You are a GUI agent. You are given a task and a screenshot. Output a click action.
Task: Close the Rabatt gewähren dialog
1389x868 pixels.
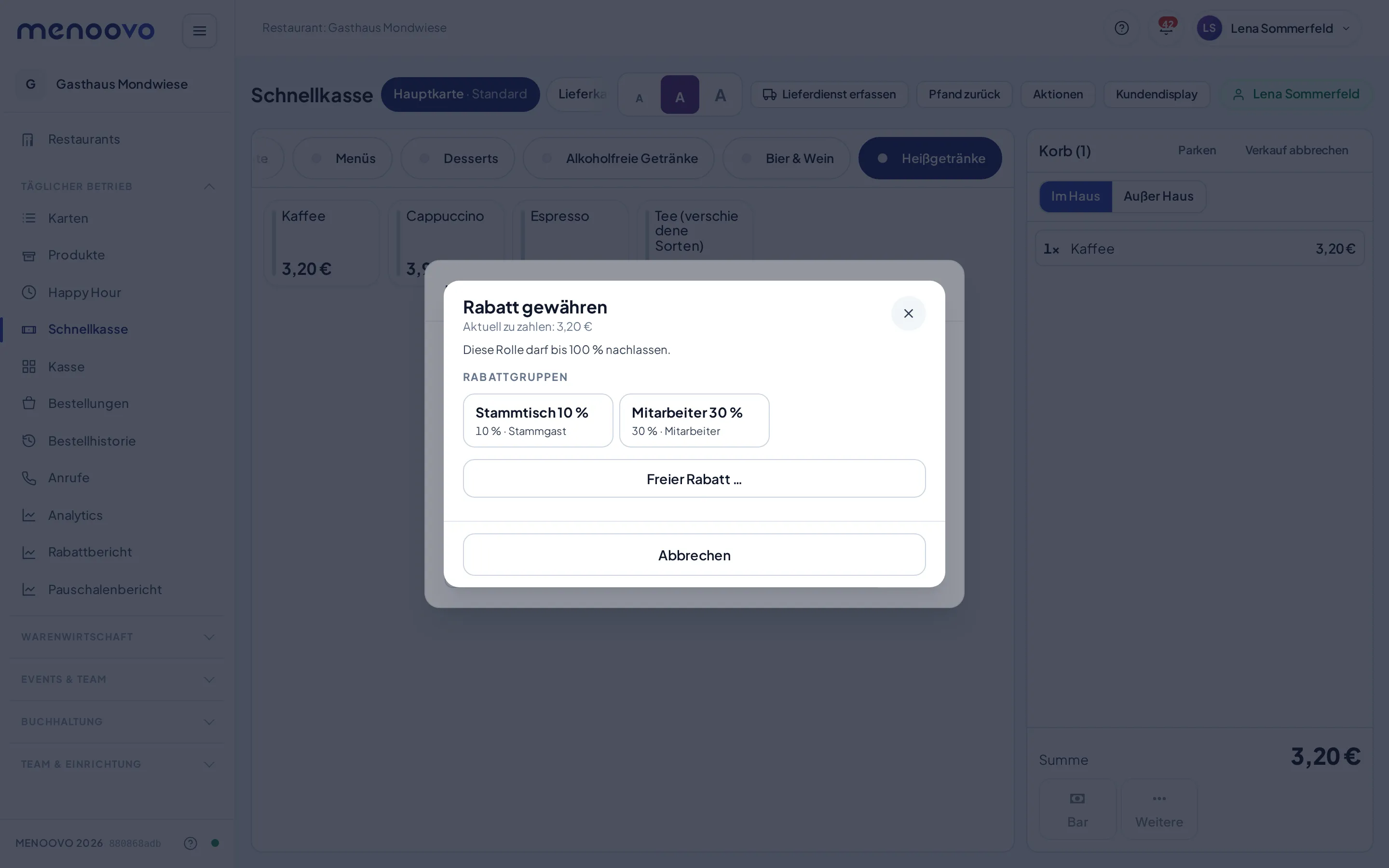pyautogui.click(x=908, y=313)
